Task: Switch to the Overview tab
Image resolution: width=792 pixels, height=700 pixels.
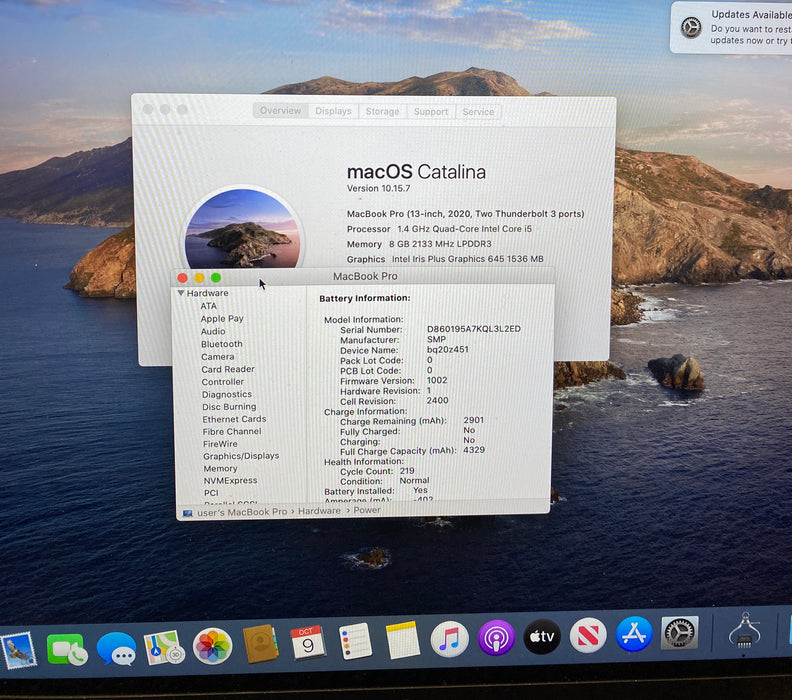Action: coord(280,111)
